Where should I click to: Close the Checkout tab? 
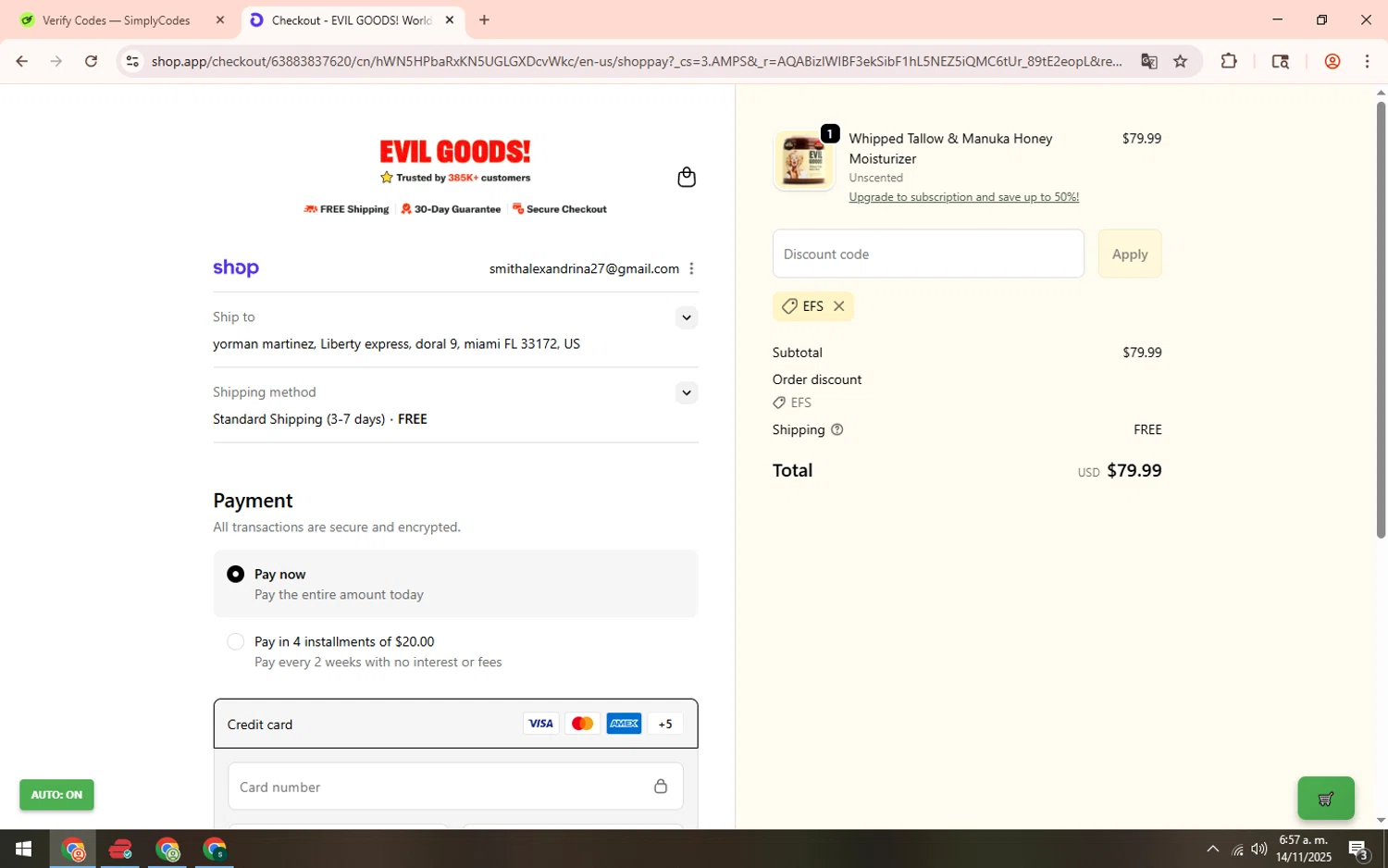coord(449,20)
